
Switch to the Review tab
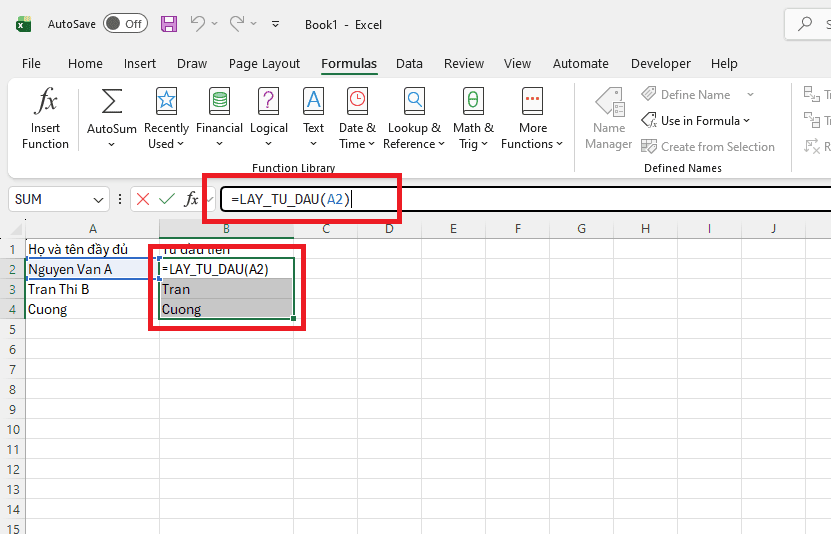tap(464, 64)
